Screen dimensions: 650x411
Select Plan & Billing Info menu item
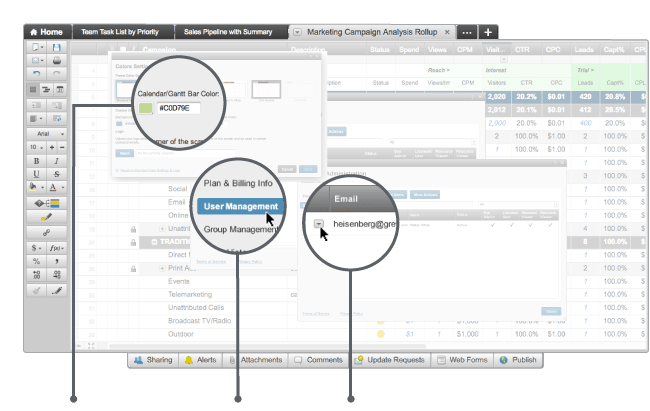click(238, 183)
